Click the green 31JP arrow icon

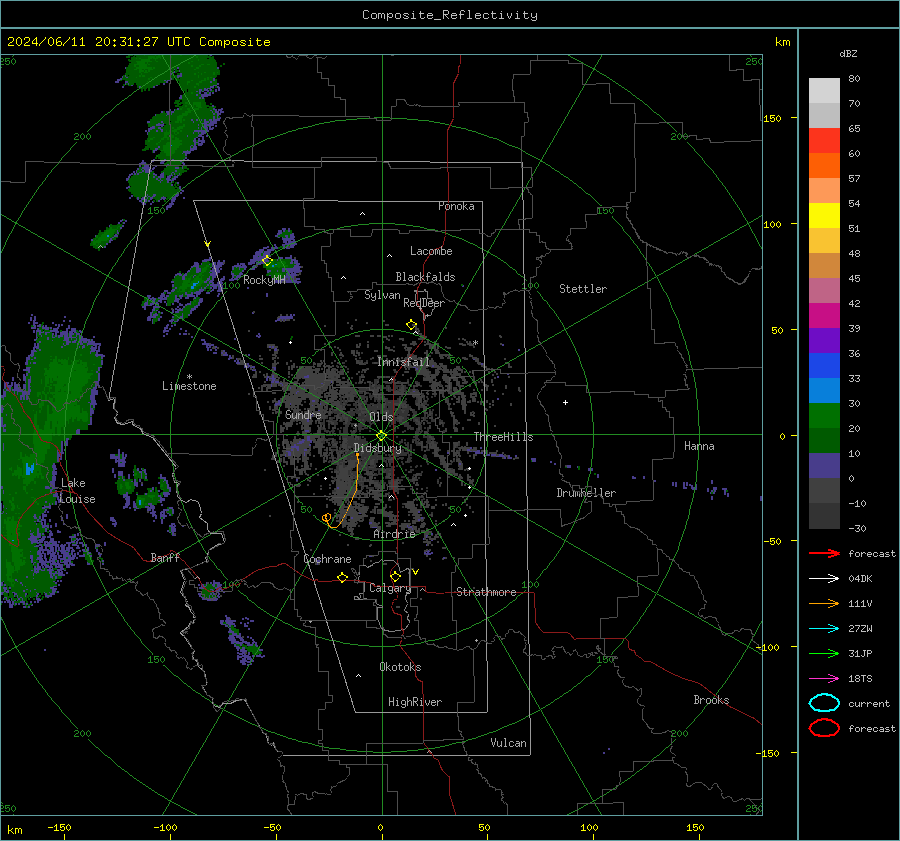(824, 653)
